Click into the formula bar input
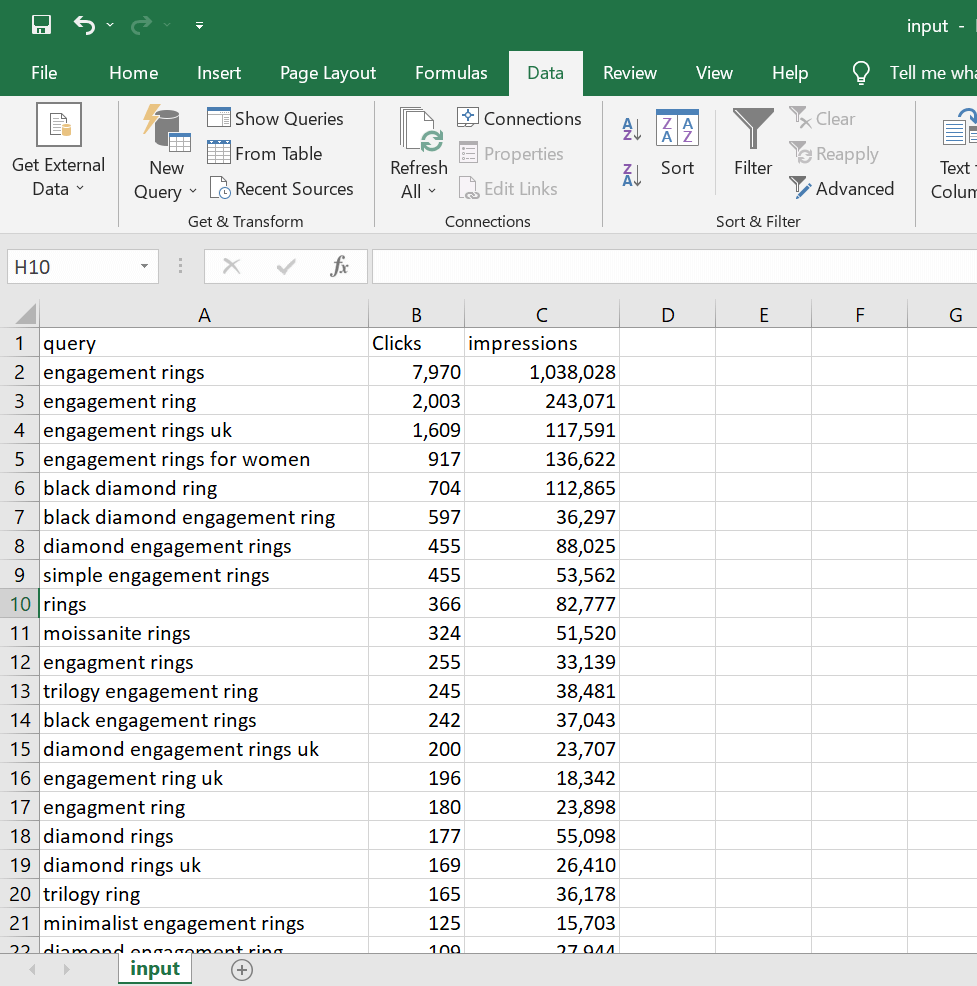This screenshot has width=977, height=986. 674,267
